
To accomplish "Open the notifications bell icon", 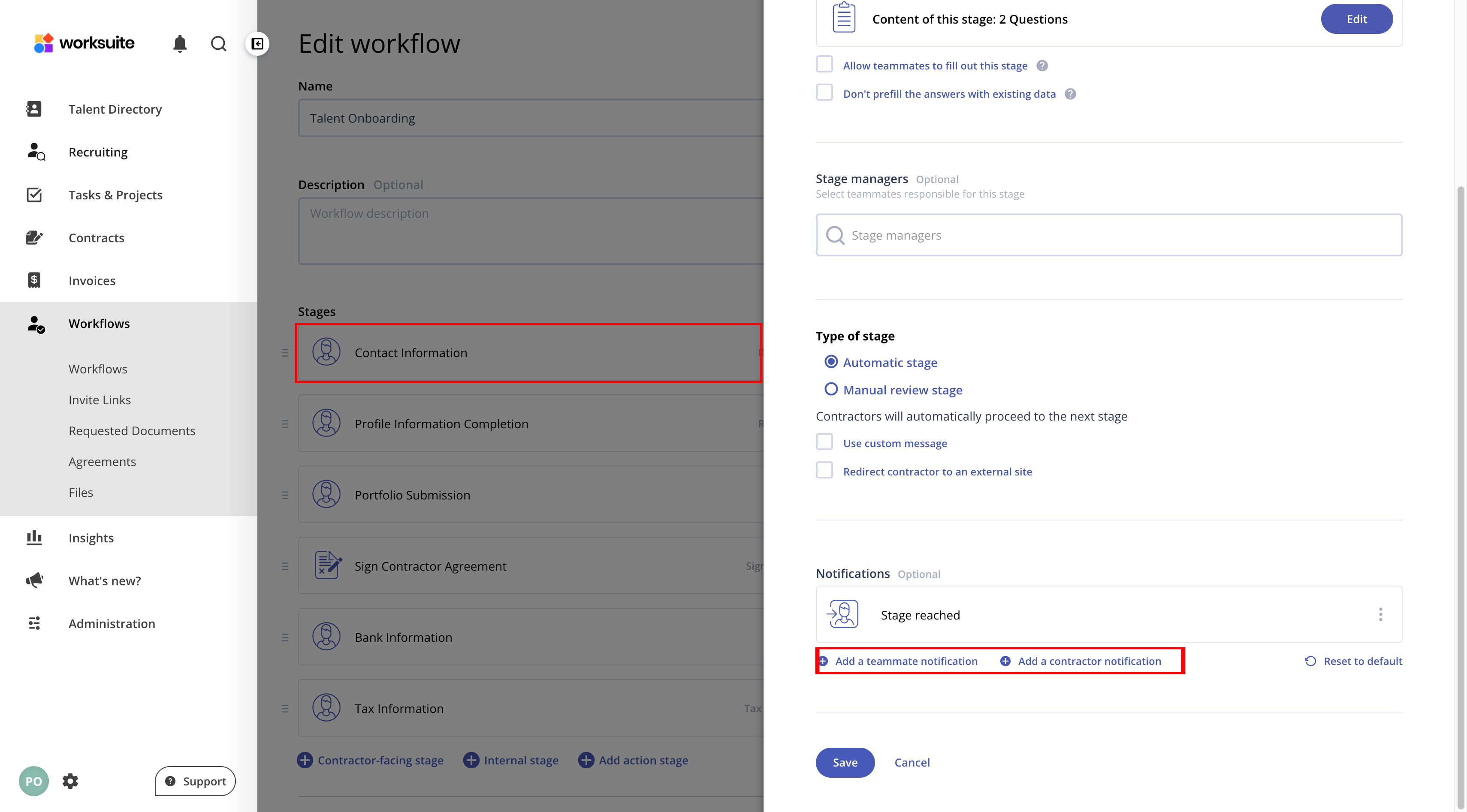I will click(x=180, y=43).
